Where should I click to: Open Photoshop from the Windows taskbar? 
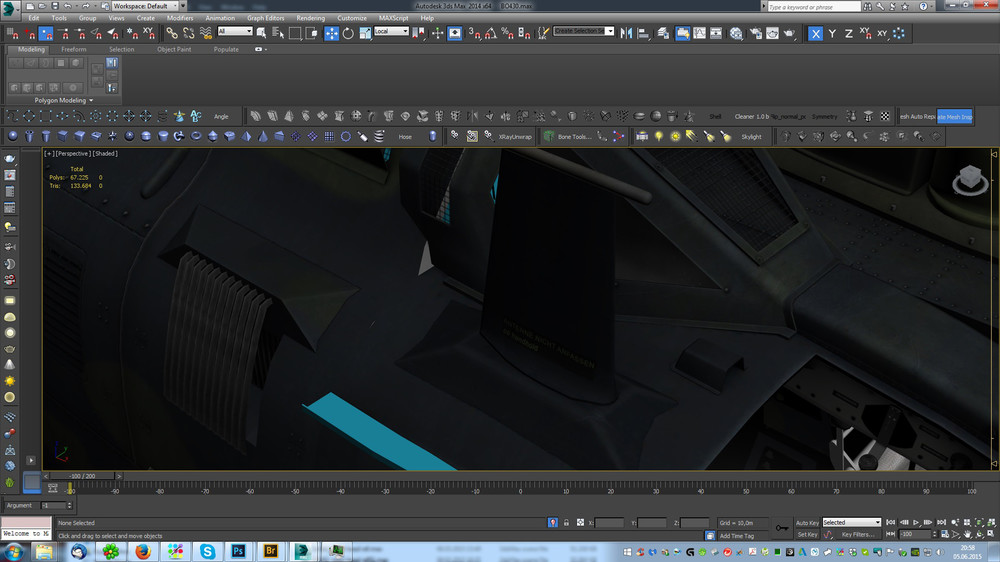click(239, 551)
